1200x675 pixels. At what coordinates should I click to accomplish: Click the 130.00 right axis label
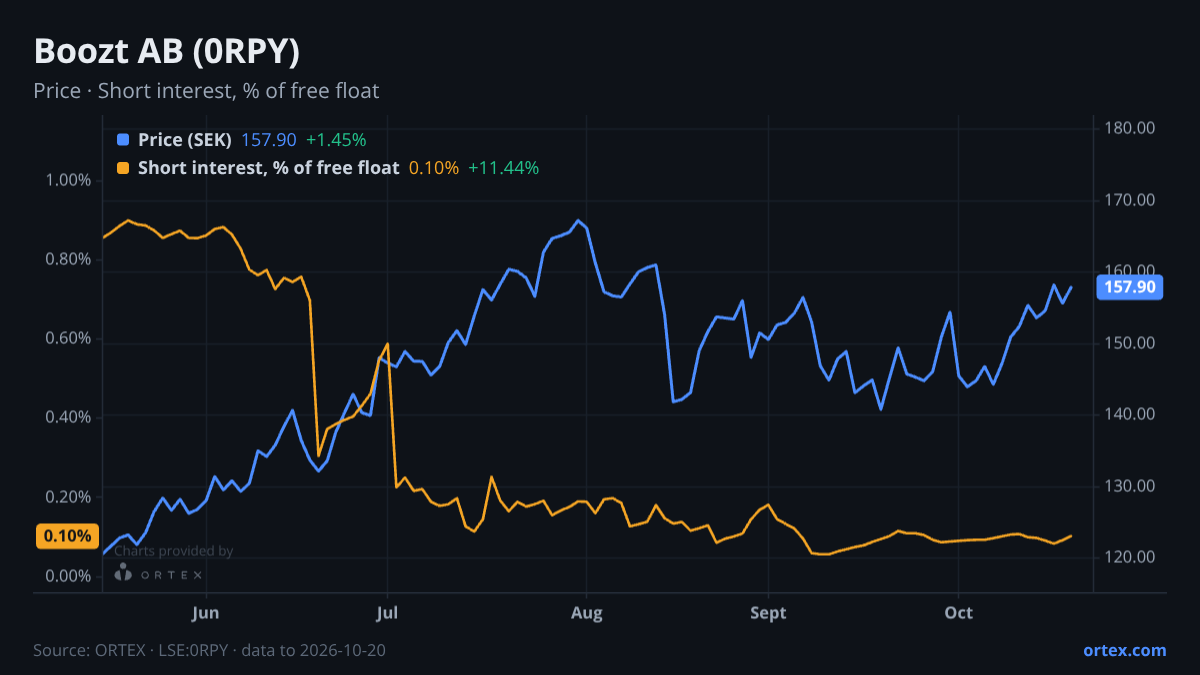1130,486
